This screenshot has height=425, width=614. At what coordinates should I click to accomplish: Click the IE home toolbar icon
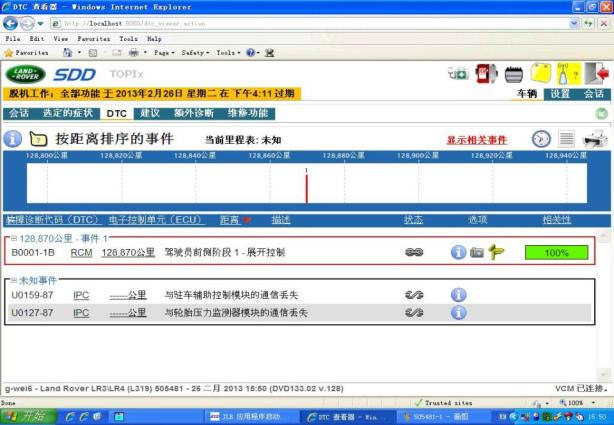pos(68,52)
